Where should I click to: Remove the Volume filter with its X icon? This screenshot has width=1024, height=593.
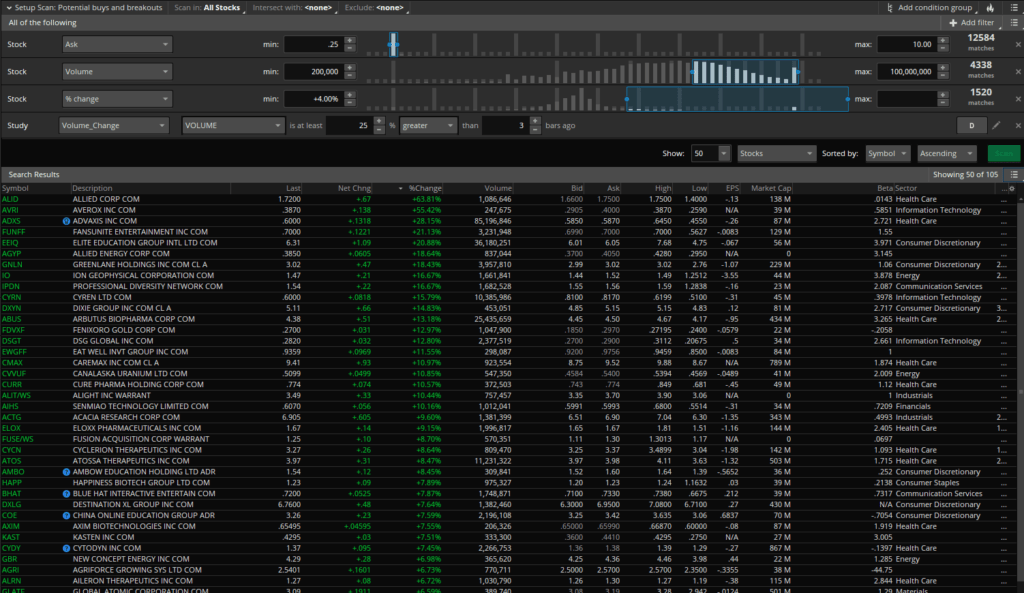1017,72
